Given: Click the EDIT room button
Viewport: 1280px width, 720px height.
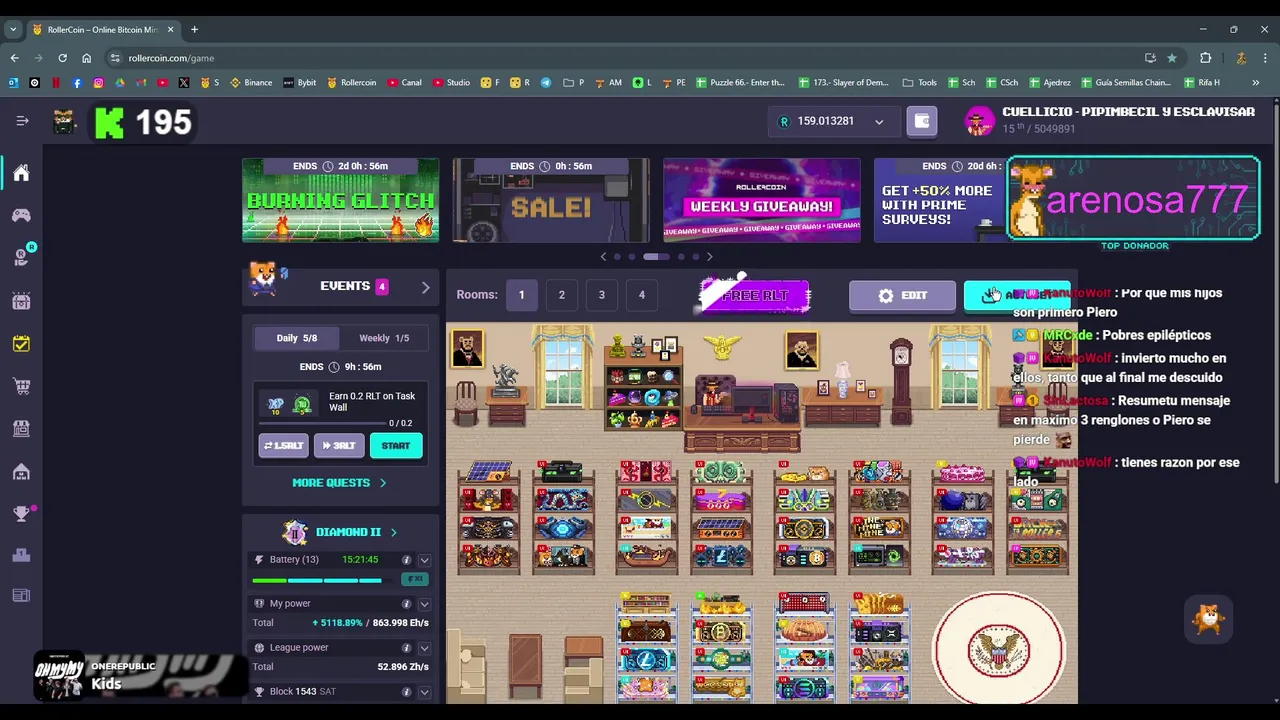Looking at the screenshot, I should click(x=902, y=296).
